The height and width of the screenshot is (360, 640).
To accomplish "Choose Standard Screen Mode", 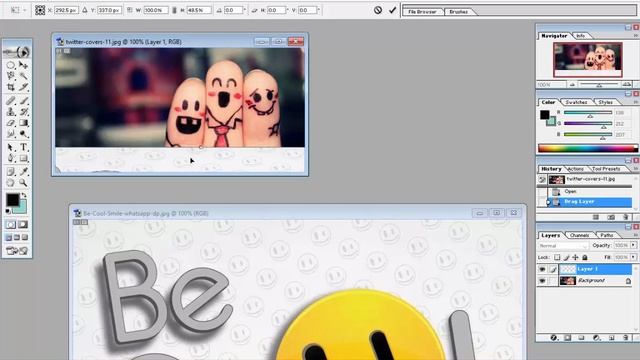I will pos(9,237).
